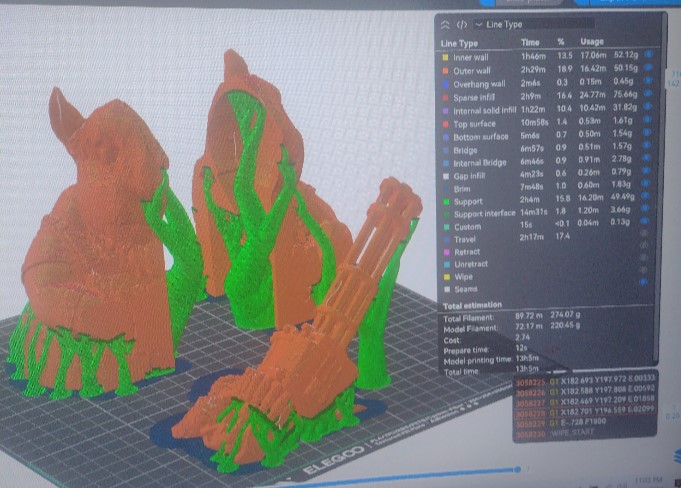681x488 pixels.
Task: Click the white Seams color swatch
Action: 447,289
